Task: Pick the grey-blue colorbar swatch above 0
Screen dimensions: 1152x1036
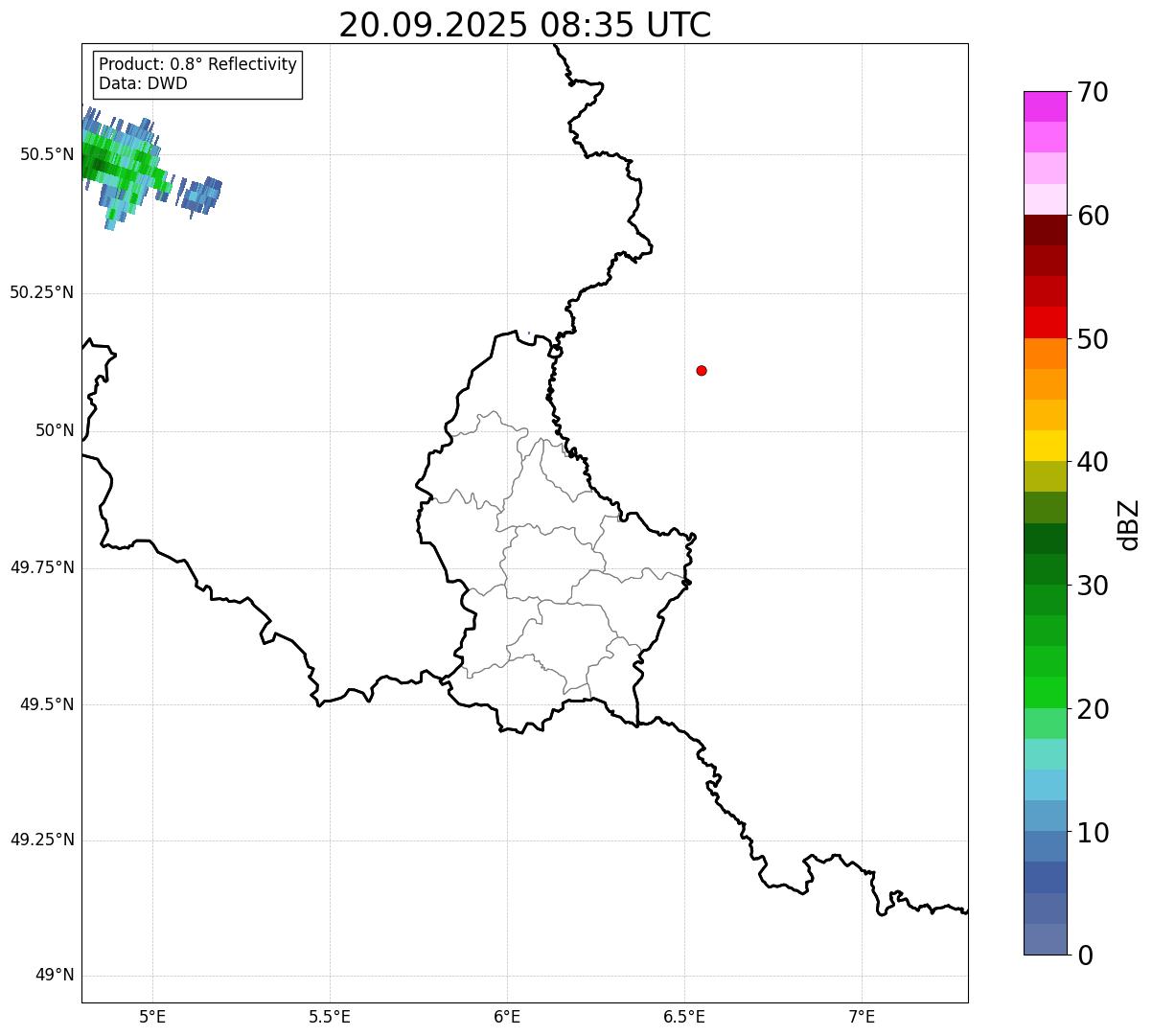Action: click(x=1045, y=939)
